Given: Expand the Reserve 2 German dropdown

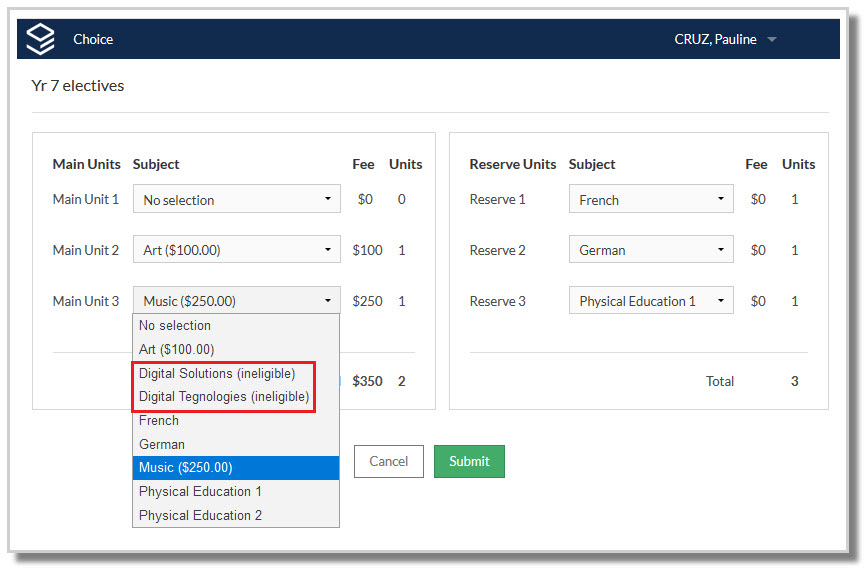Looking at the screenshot, I should [x=651, y=250].
